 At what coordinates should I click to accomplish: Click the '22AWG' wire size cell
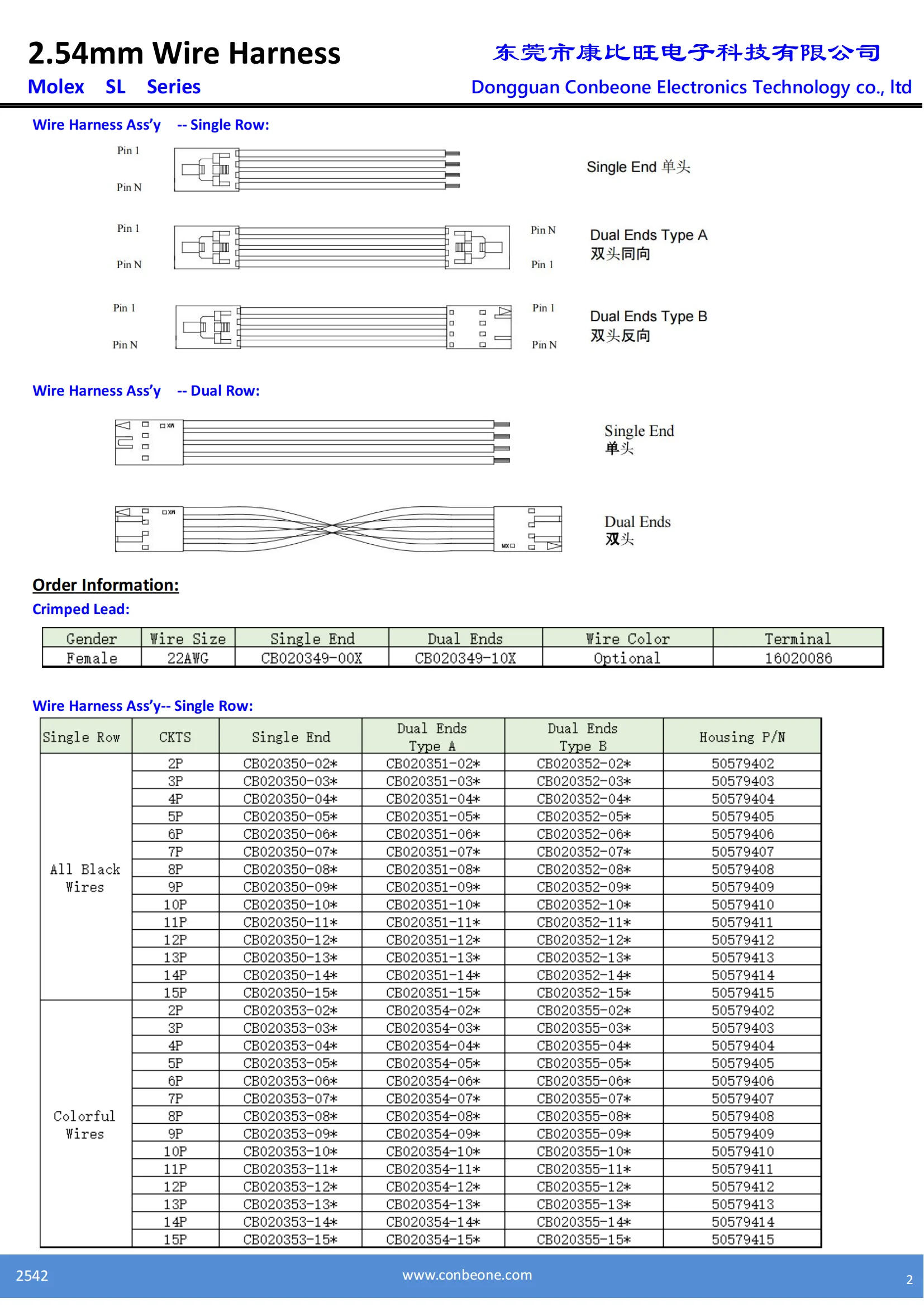tap(188, 659)
